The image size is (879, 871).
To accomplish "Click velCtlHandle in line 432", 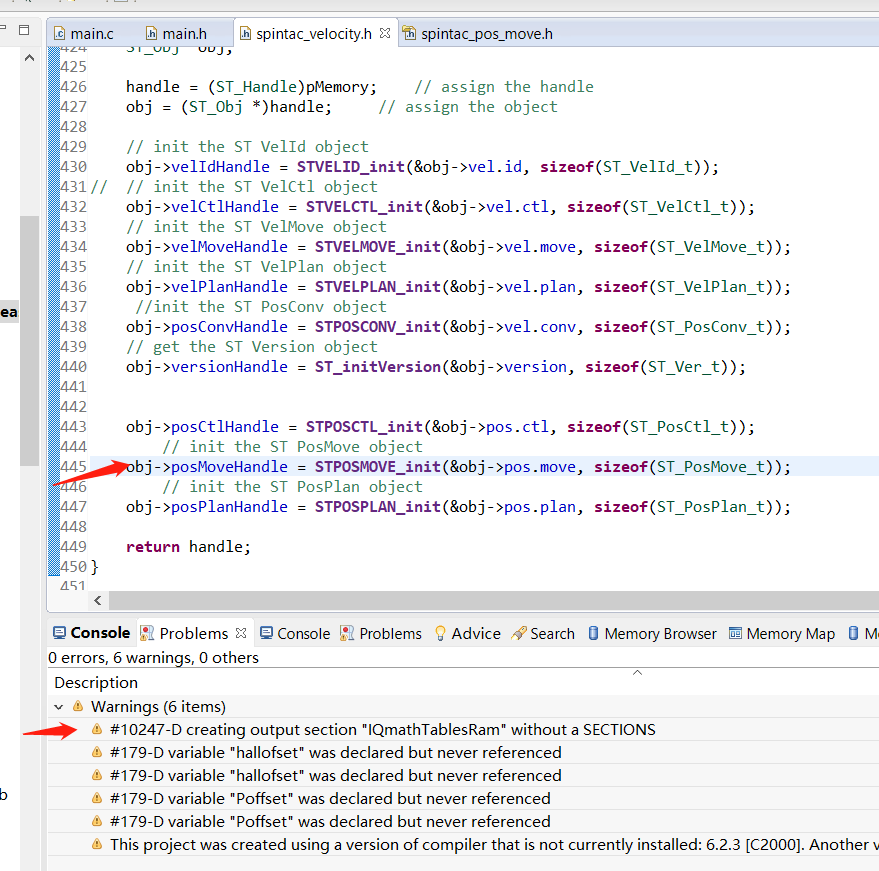I will pos(224,207).
